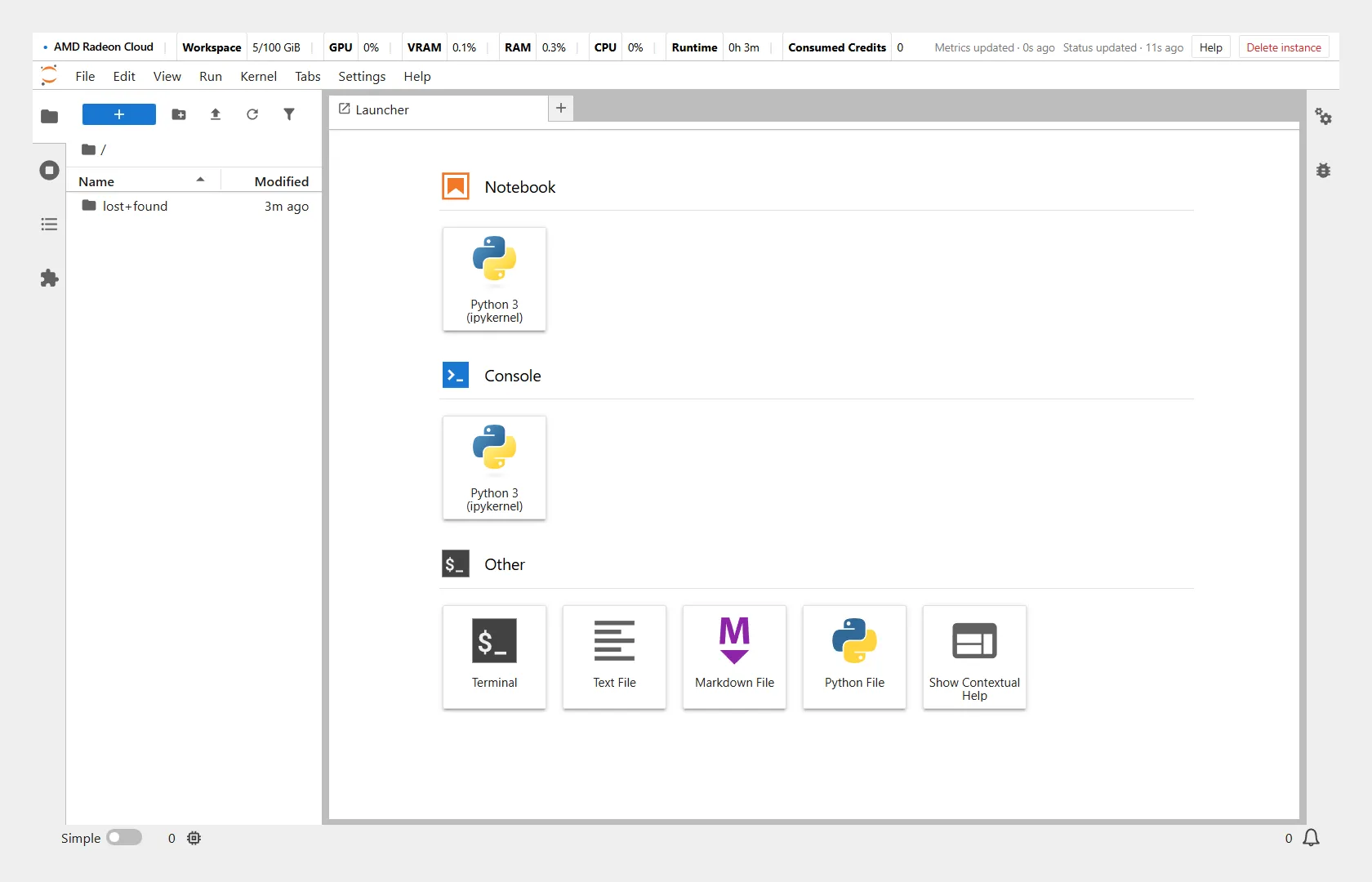Open a new Terminal from launcher
This screenshot has height=882, width=1372.
point(494,657)
